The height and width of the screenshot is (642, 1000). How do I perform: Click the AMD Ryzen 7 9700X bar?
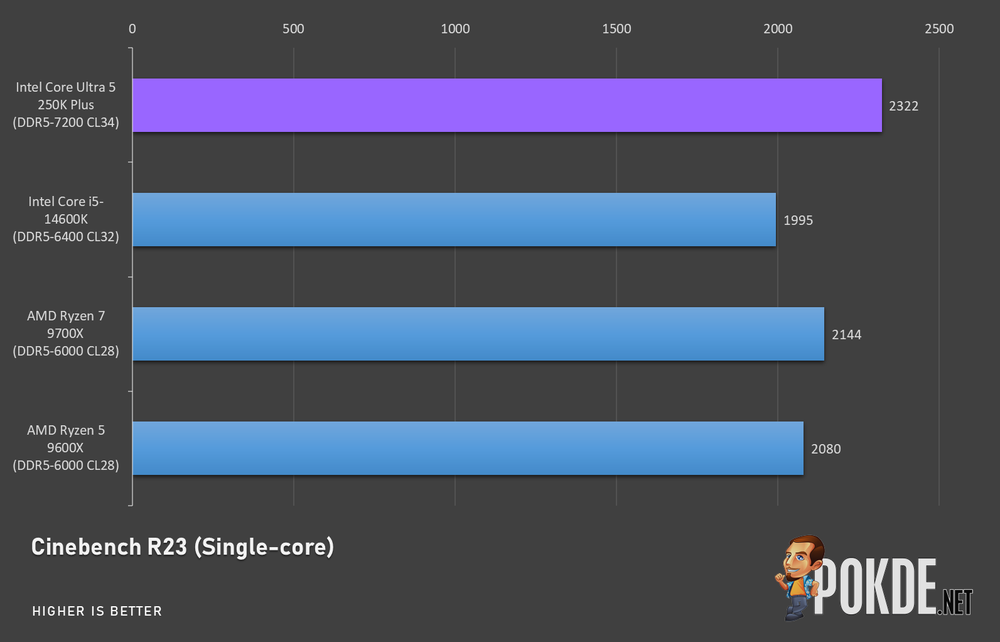478,334
